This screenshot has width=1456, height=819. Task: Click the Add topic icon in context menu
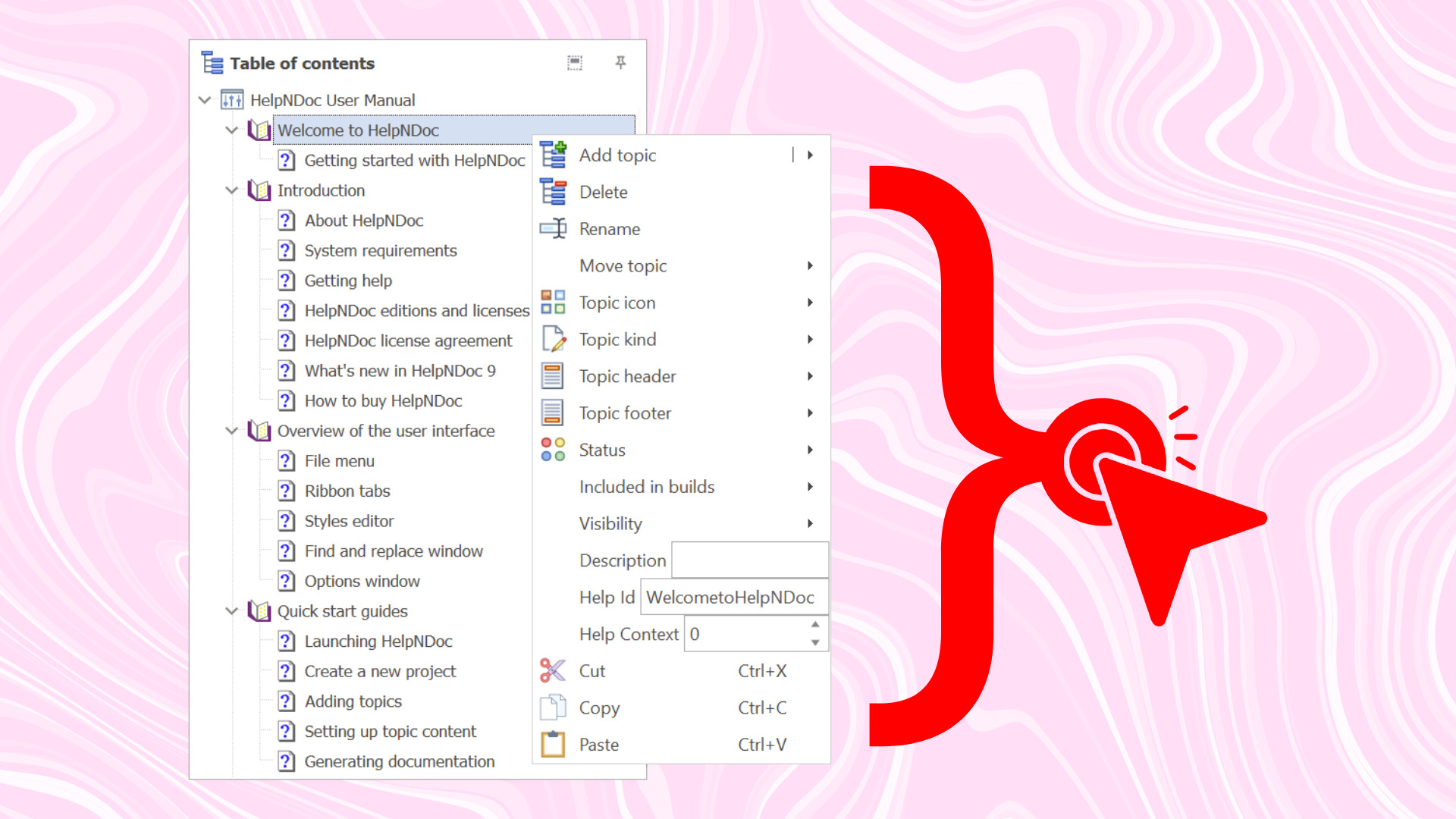point(554,155)
